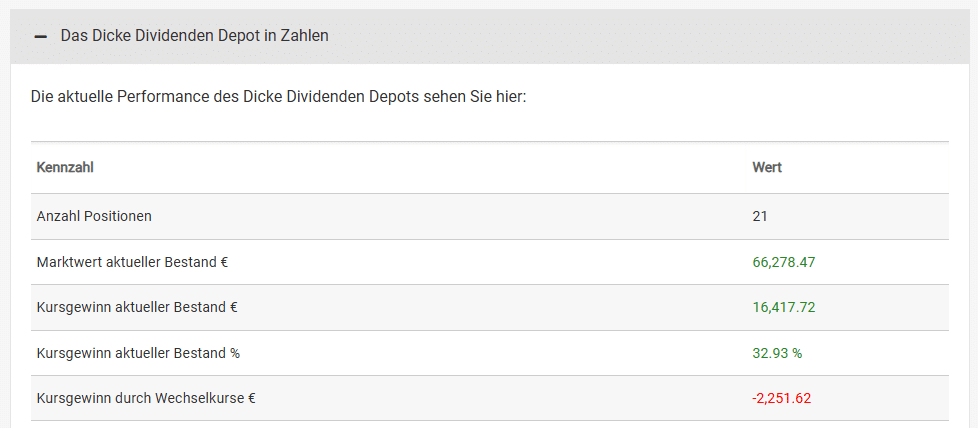Click the value 21 for positions
The width and height of the screenshot is (978, 428).
[x=760, y=216]
